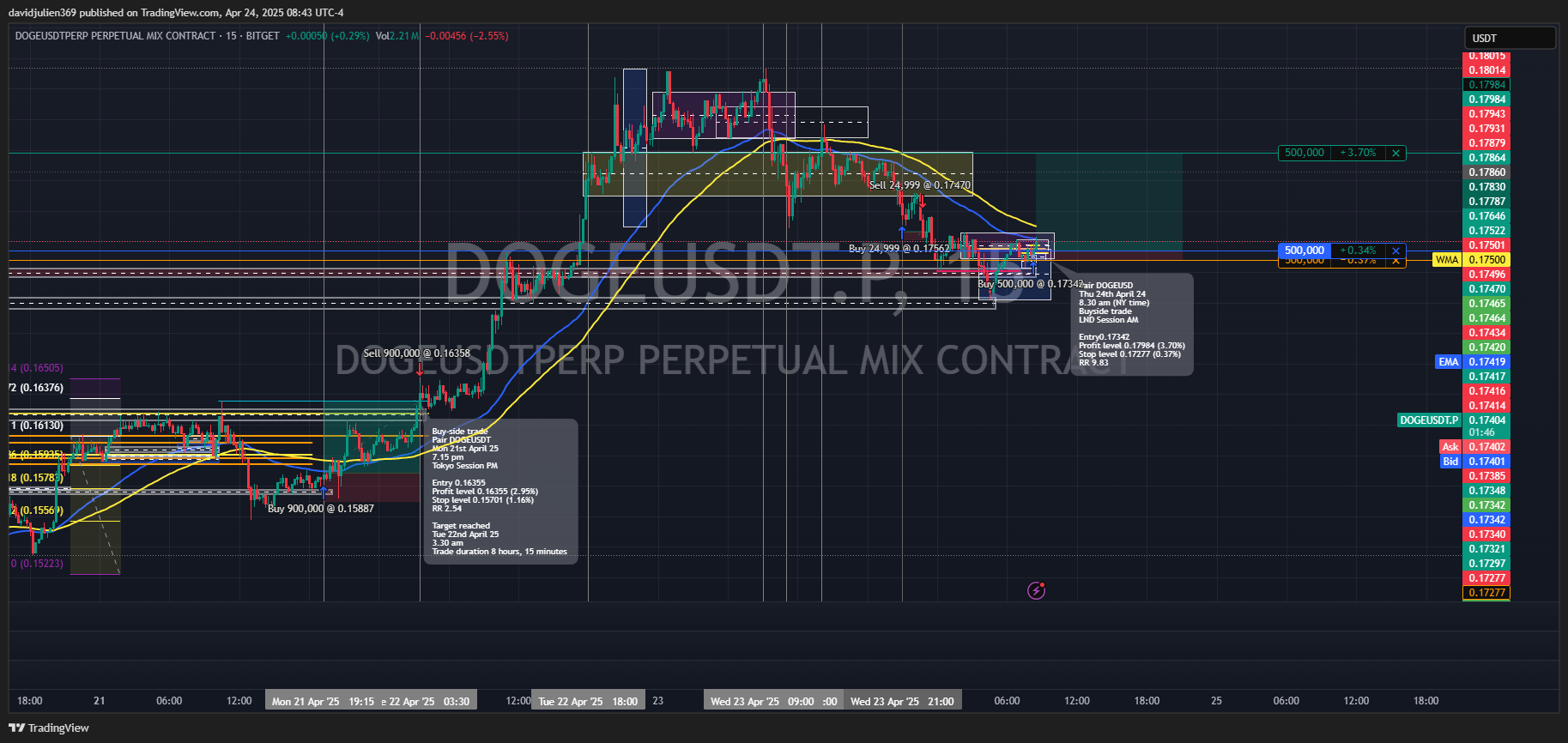This screenshot has width=1568, height=743.
Task: Click the 25 date label on time axis
Action: click(x=1216, y=701)
